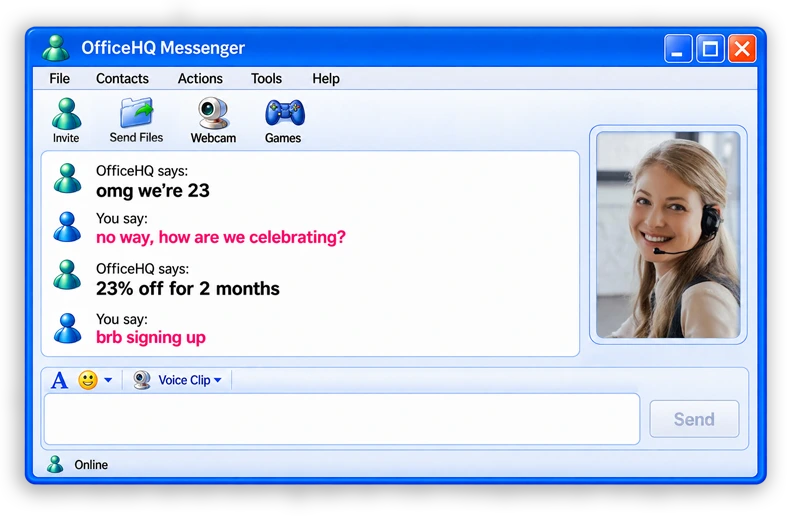The height and width of the screenshot is (520, 805).
Task: Minimize the Messenger window
Action: 678,49
